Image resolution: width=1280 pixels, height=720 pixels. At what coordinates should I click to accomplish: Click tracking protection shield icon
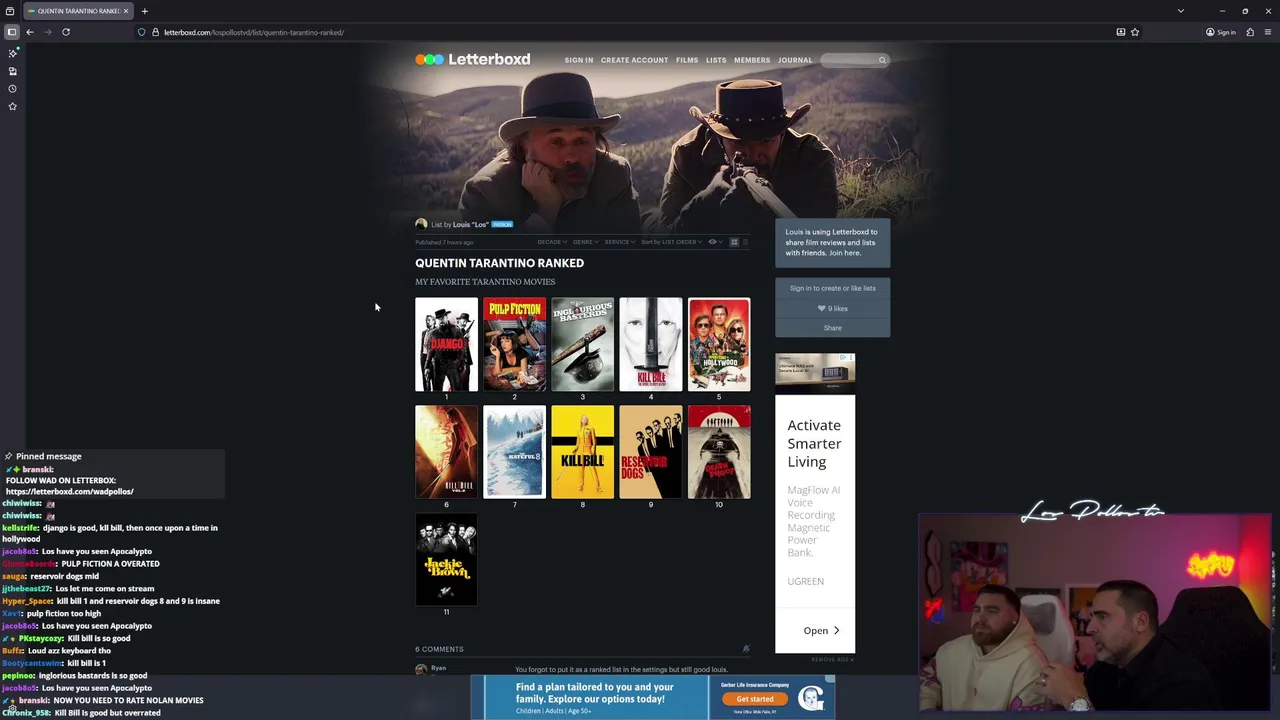141,32
